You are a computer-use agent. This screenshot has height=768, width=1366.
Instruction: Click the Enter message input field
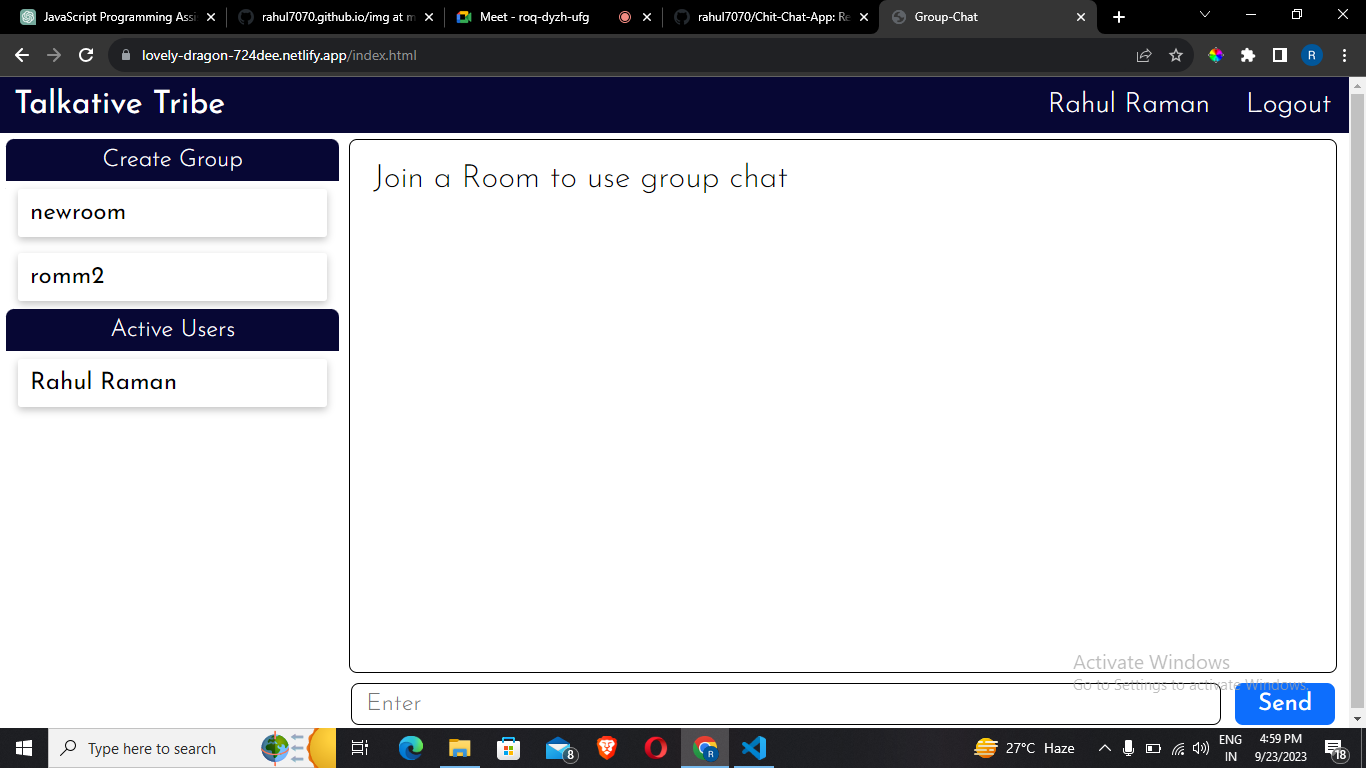tap(785, 703)
